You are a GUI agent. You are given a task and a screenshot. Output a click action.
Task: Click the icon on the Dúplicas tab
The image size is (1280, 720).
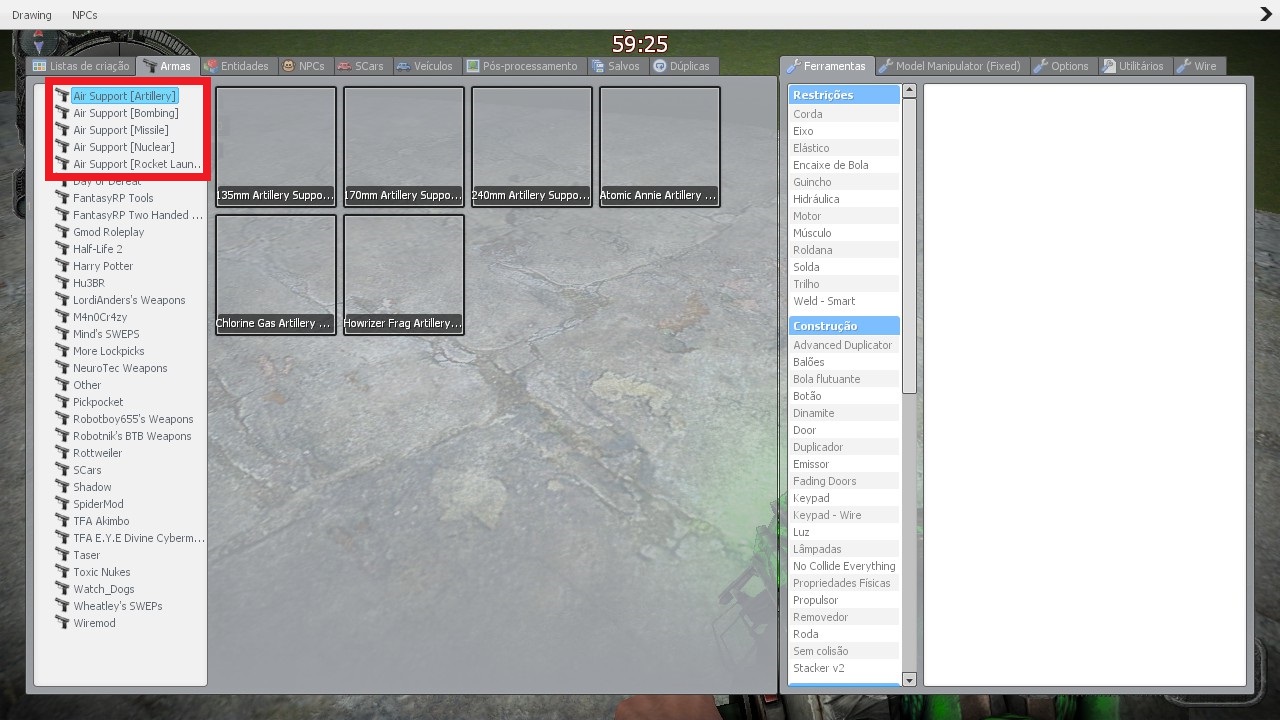(659, 66)
